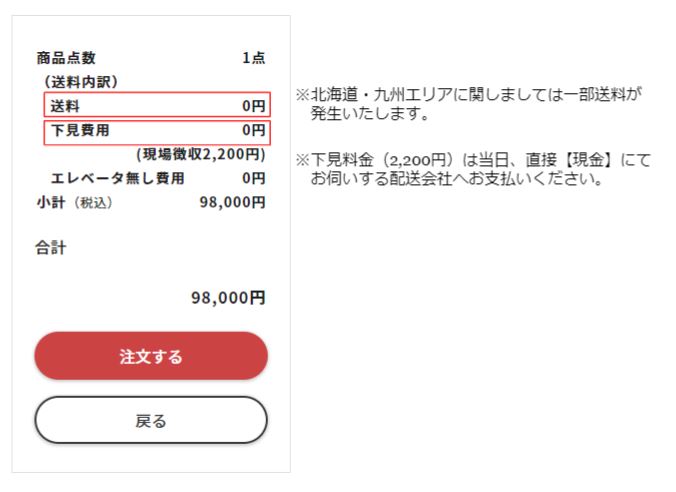Select the 98,000円 subtotal next to 小計

[232, 203]
